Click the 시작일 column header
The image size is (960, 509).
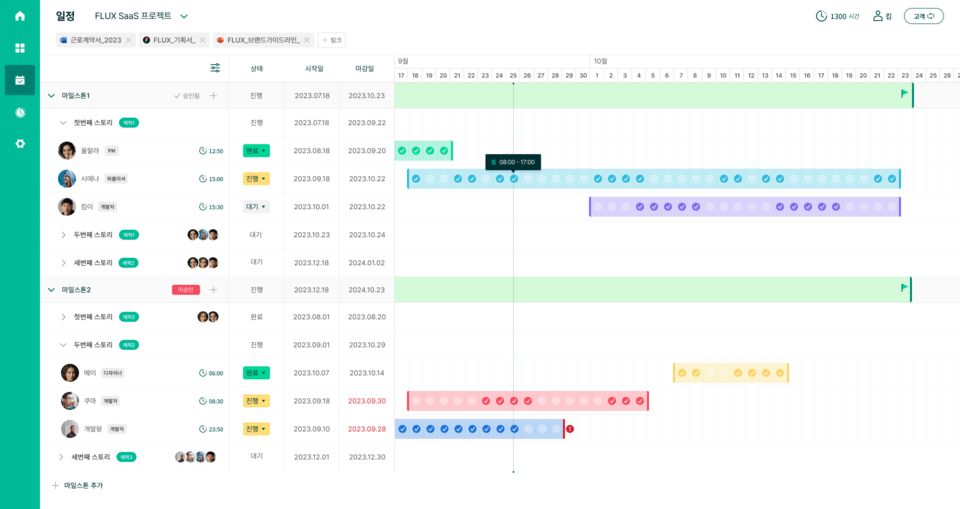pos(314,68)
